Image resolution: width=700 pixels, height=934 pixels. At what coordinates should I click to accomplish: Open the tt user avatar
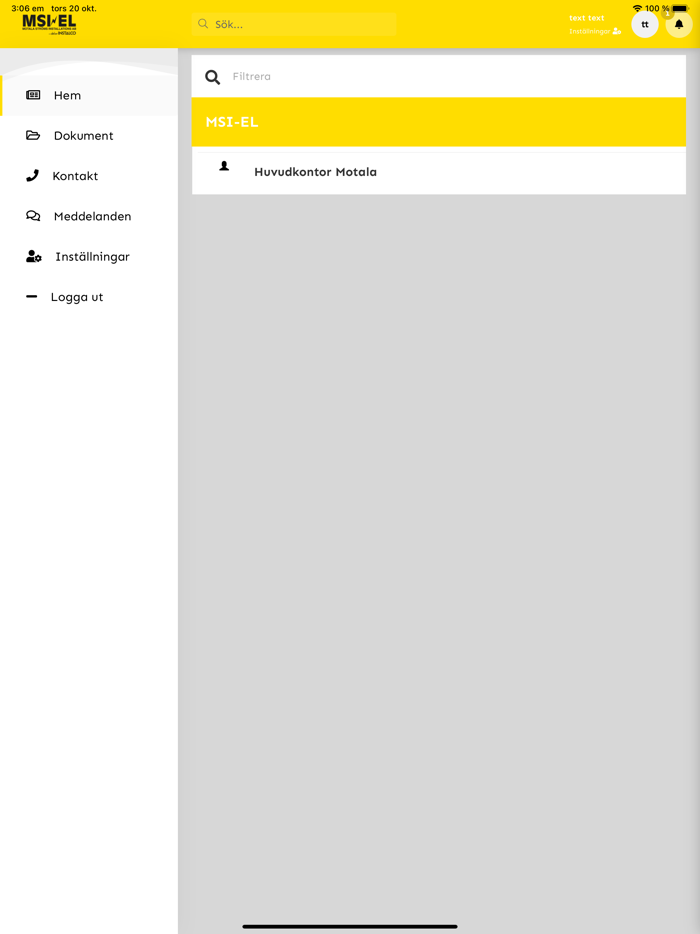click(x=645, y=24)
